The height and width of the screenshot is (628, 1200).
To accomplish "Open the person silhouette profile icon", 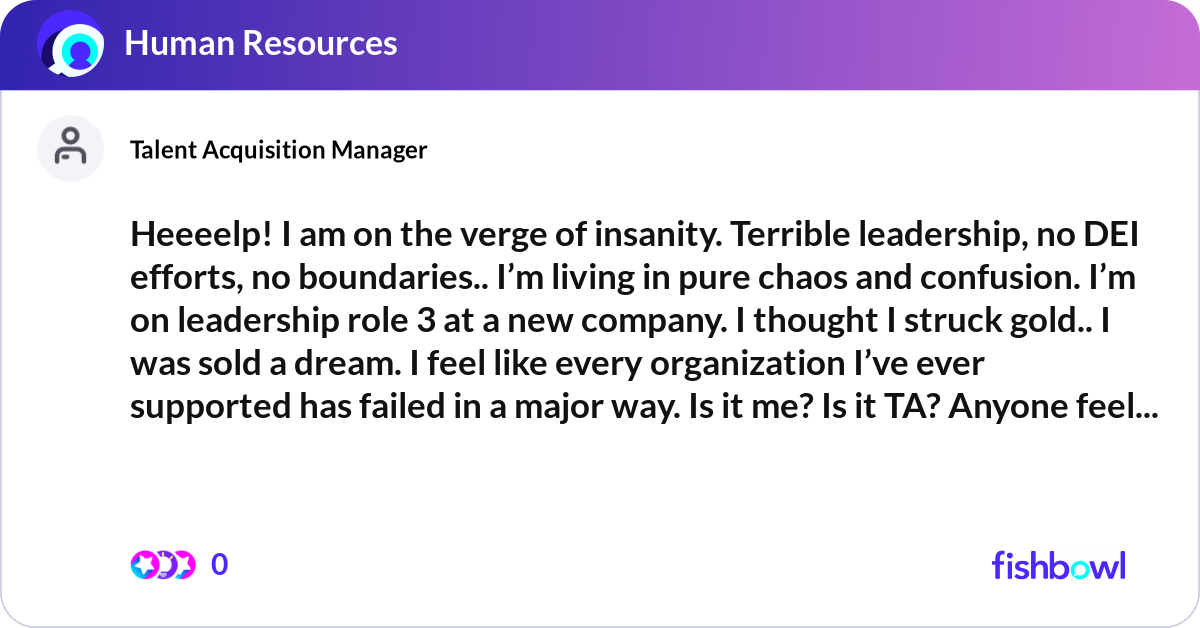I will [x=70, y=148].
